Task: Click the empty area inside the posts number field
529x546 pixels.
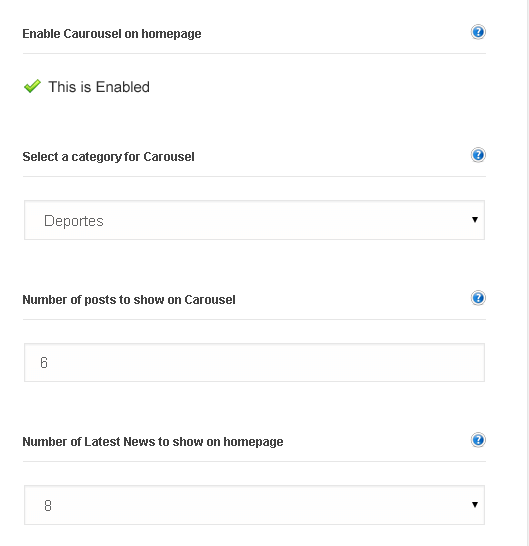Action: click(x=265, y=362)
